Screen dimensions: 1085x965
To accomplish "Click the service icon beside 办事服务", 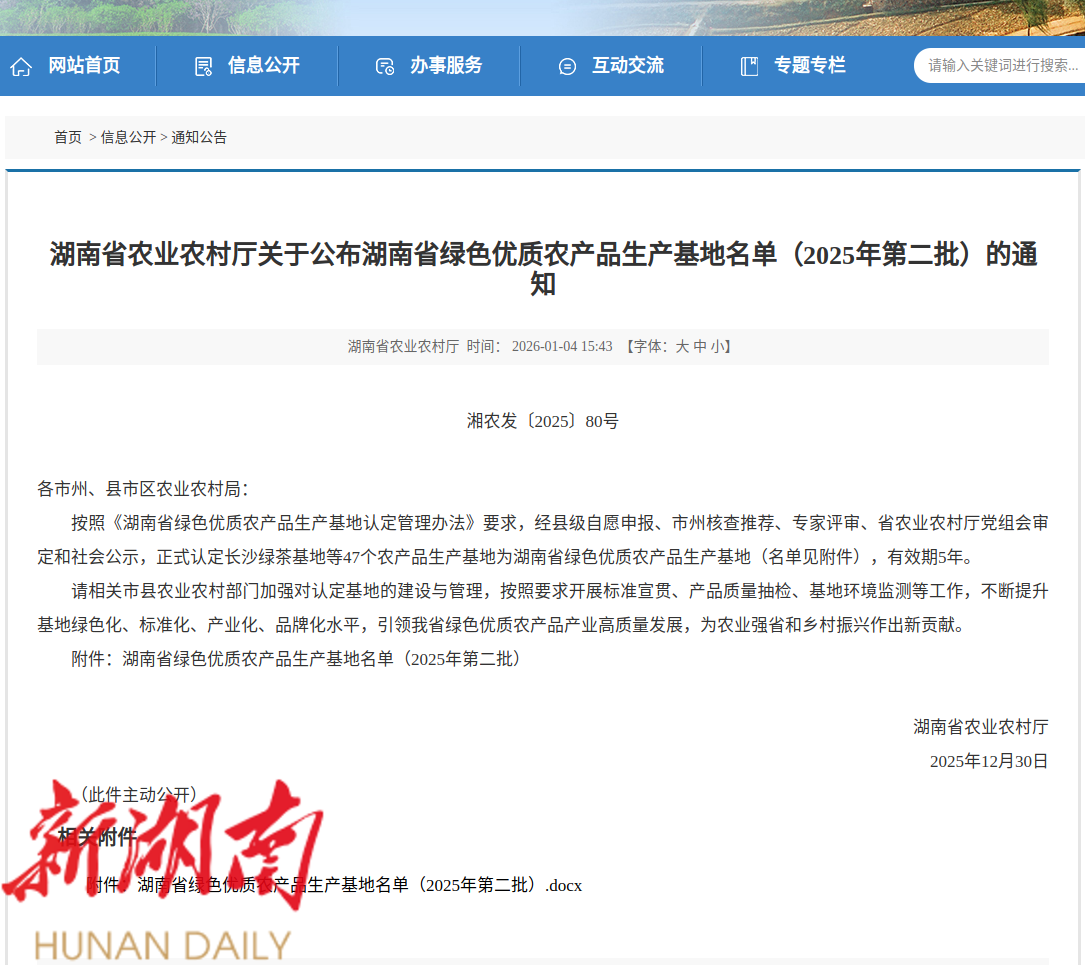I will click(385, 67).
